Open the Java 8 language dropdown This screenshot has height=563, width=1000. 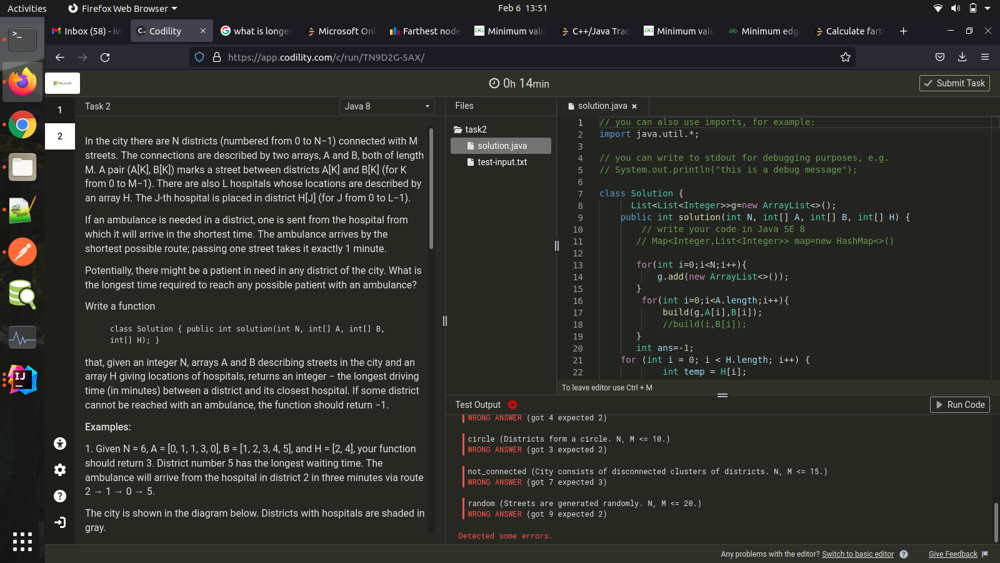point(386,106)
